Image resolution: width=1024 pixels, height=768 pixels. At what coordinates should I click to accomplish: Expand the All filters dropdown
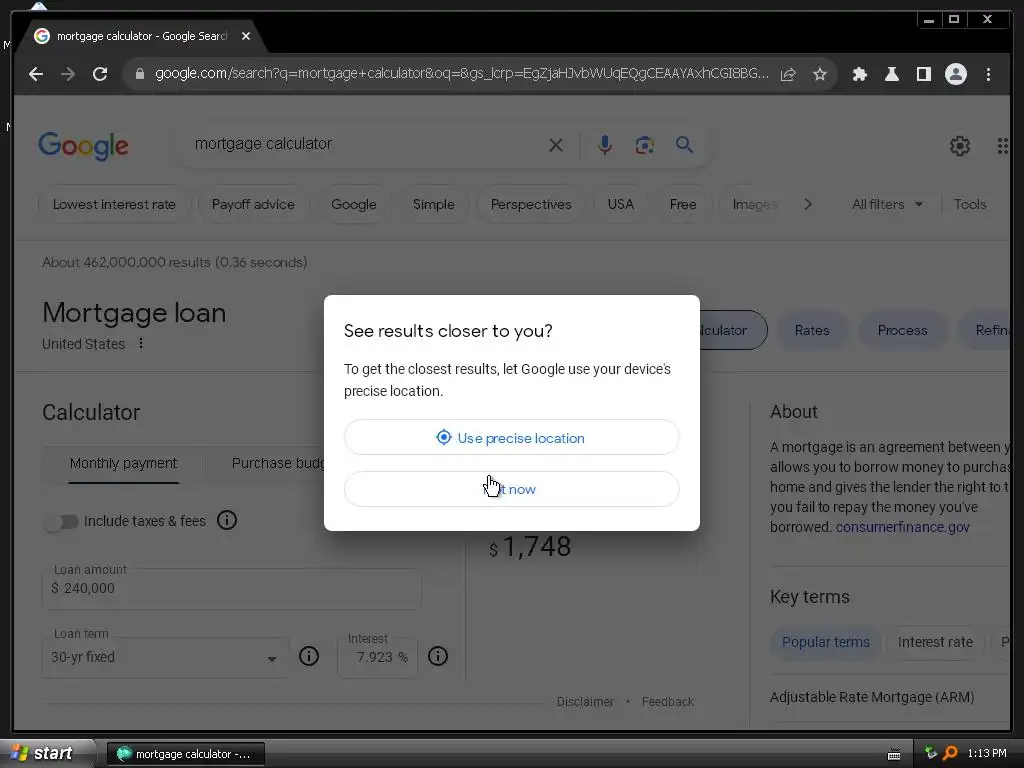point(887,204)
